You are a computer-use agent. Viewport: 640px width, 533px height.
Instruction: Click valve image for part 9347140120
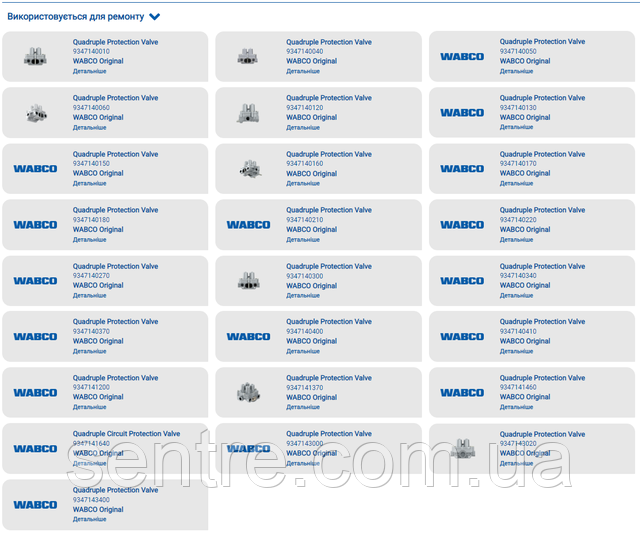(x=248, y=113)
